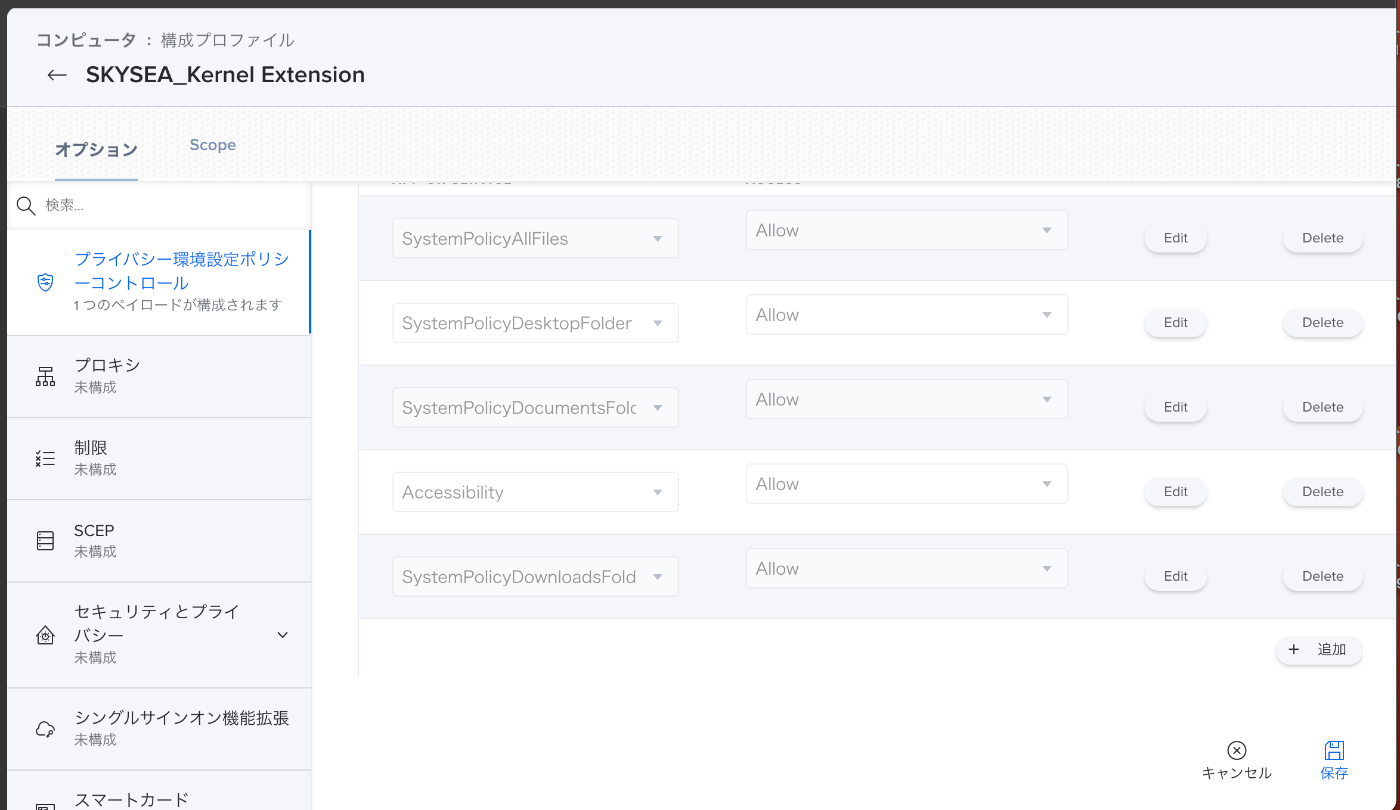Select シングルサインオン機能拡張 payload item
Screen dimensions: 1400x810
[x=159, y=729]
